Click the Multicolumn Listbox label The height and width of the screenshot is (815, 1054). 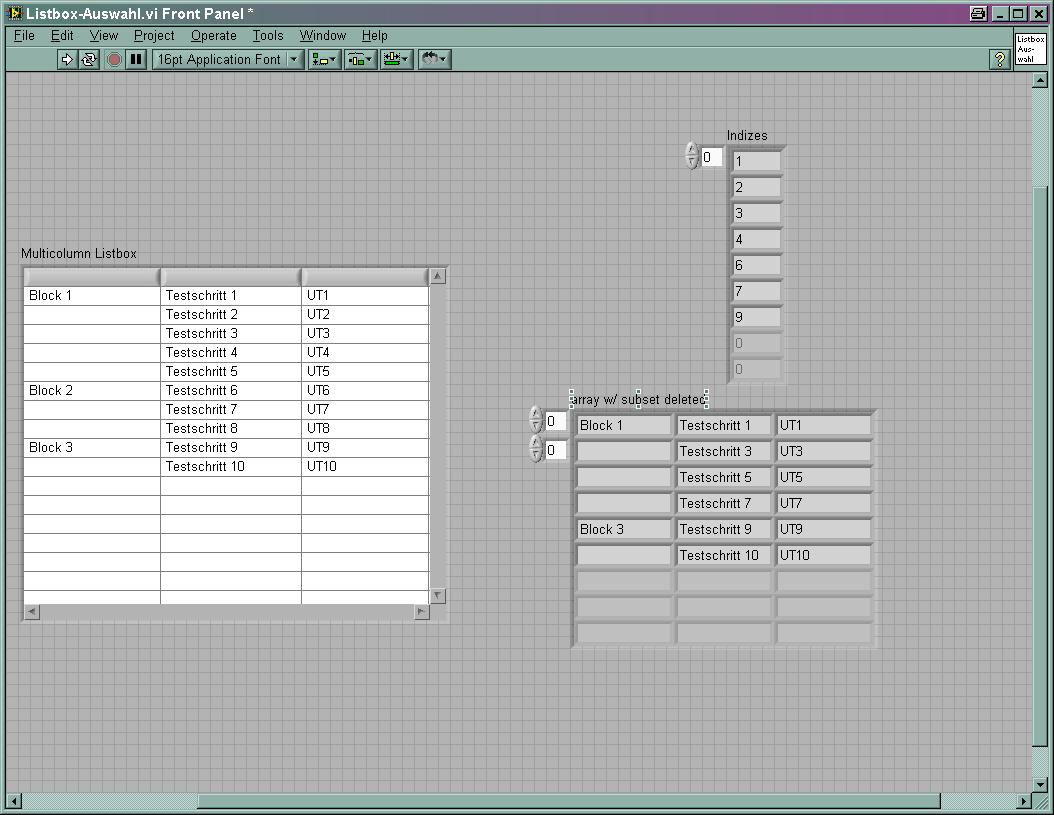click(x=79, y=254)
